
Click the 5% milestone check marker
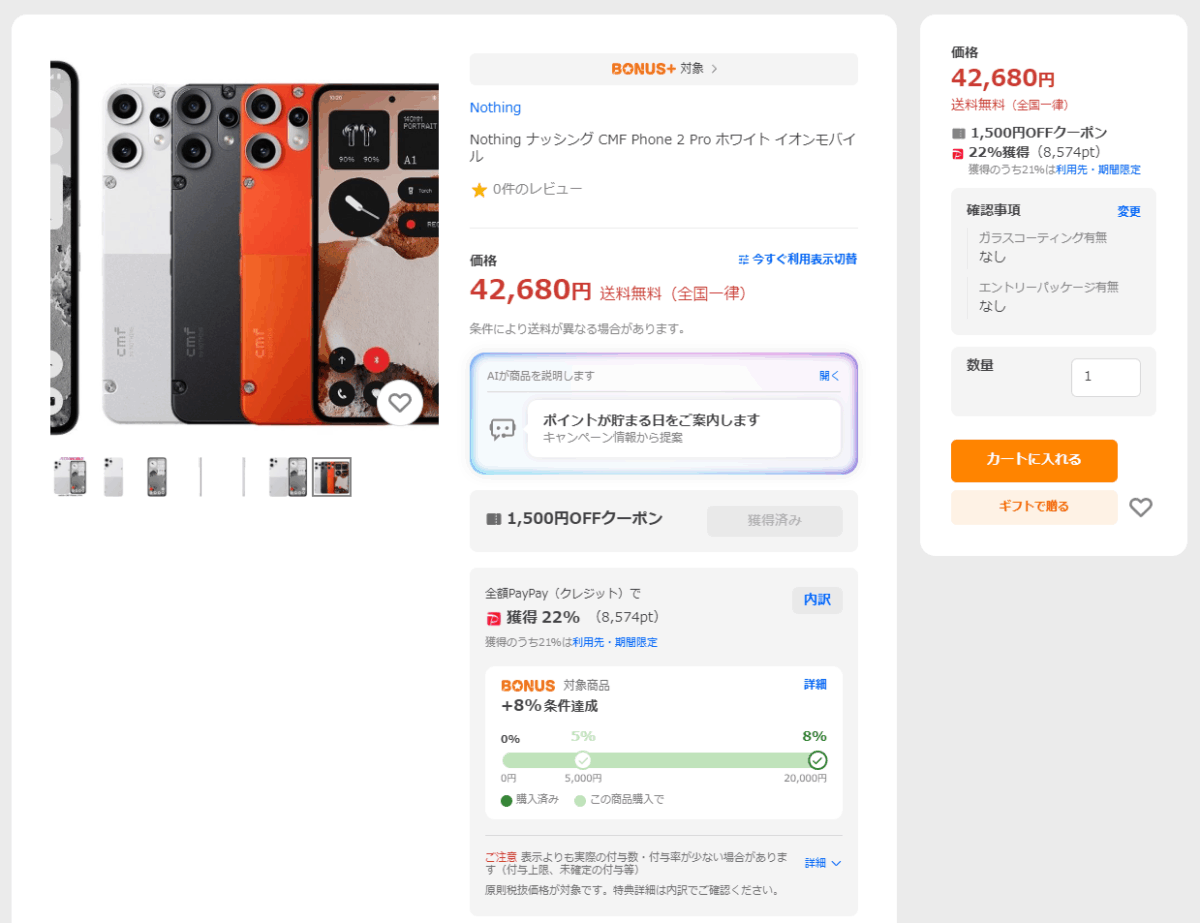pos(583,760)
